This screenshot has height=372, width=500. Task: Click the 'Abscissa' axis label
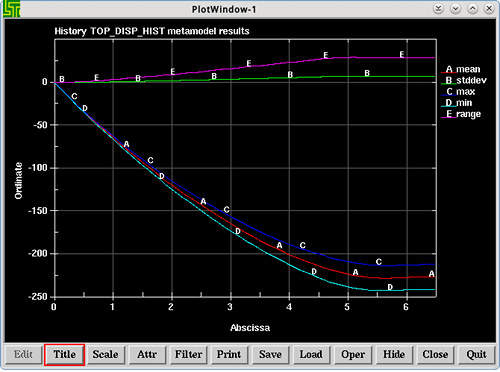click(x=250, y=328)
